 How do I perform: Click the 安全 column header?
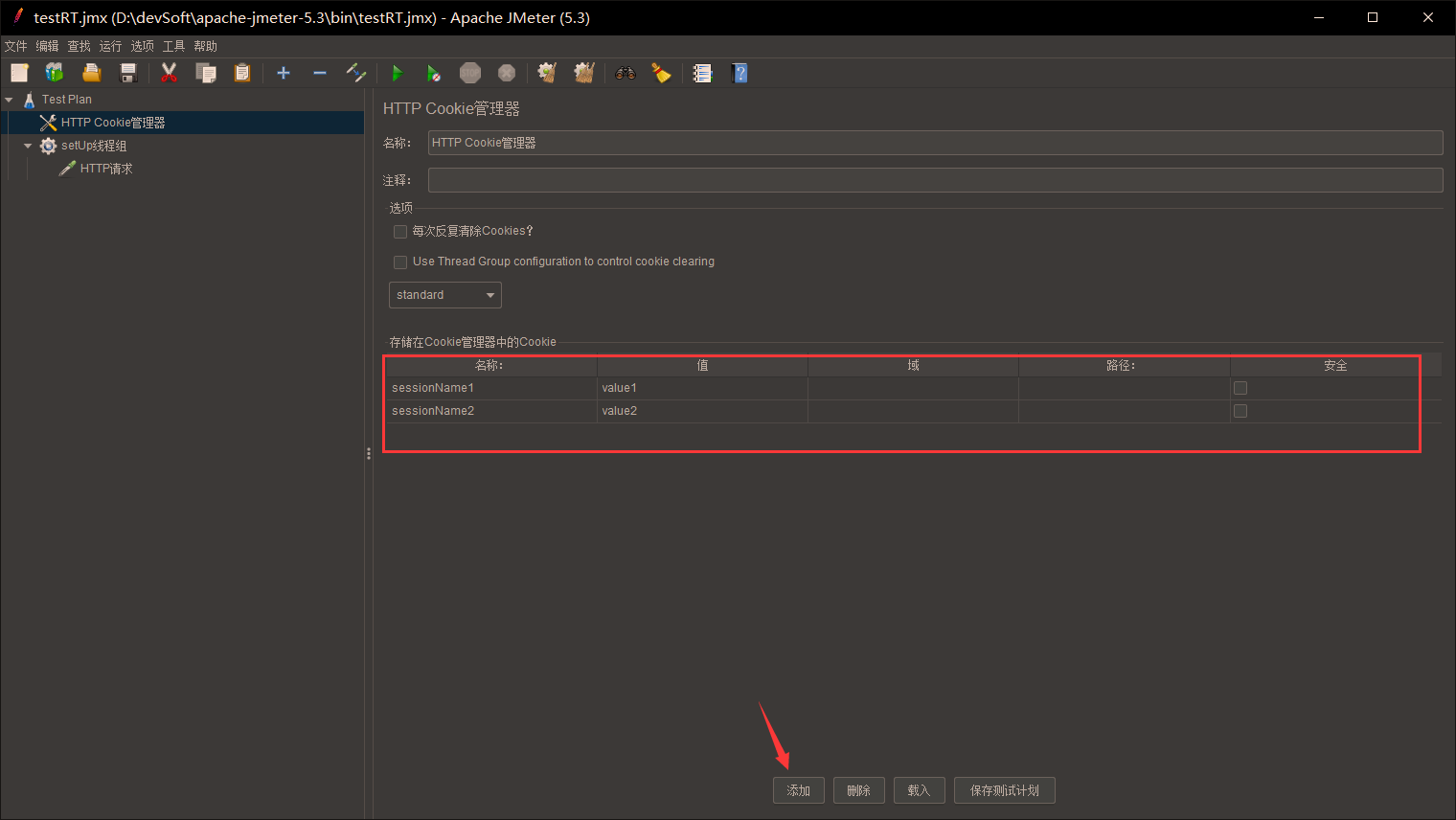click(1335, 365)
